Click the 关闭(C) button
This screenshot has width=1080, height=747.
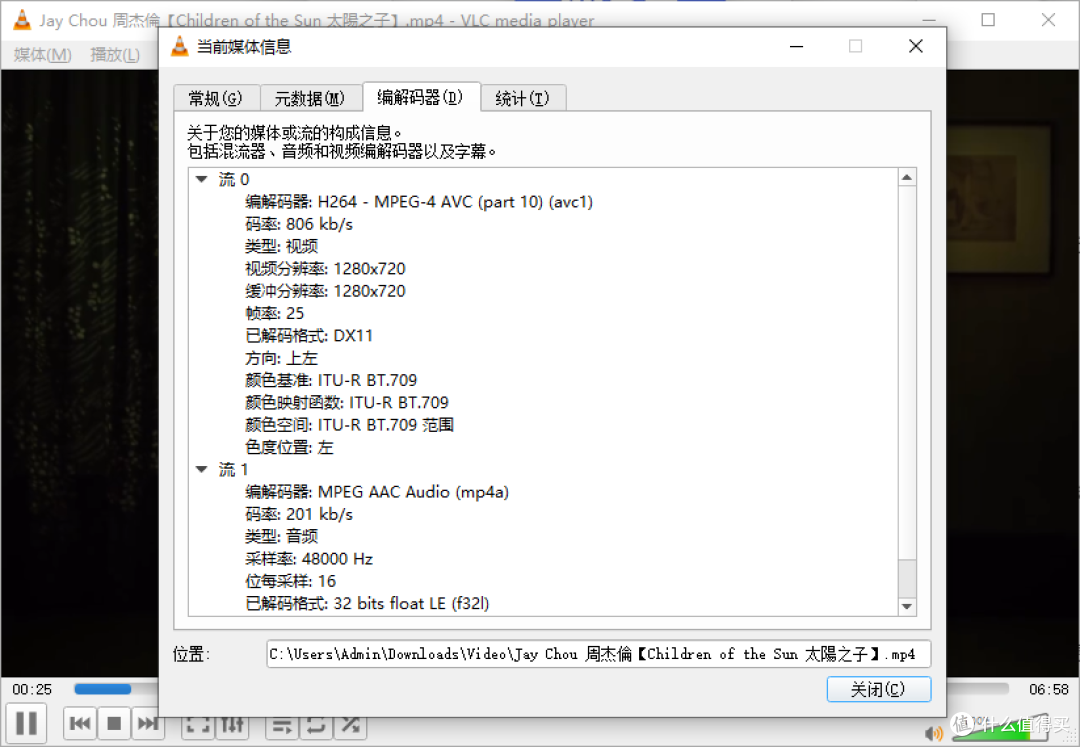[x=878, y=689]
